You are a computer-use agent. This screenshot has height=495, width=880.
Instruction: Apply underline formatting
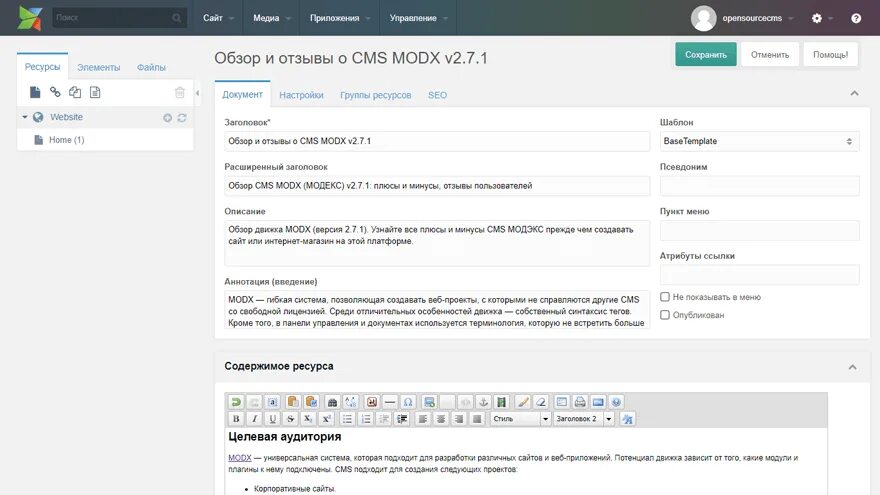pos(272,419)
